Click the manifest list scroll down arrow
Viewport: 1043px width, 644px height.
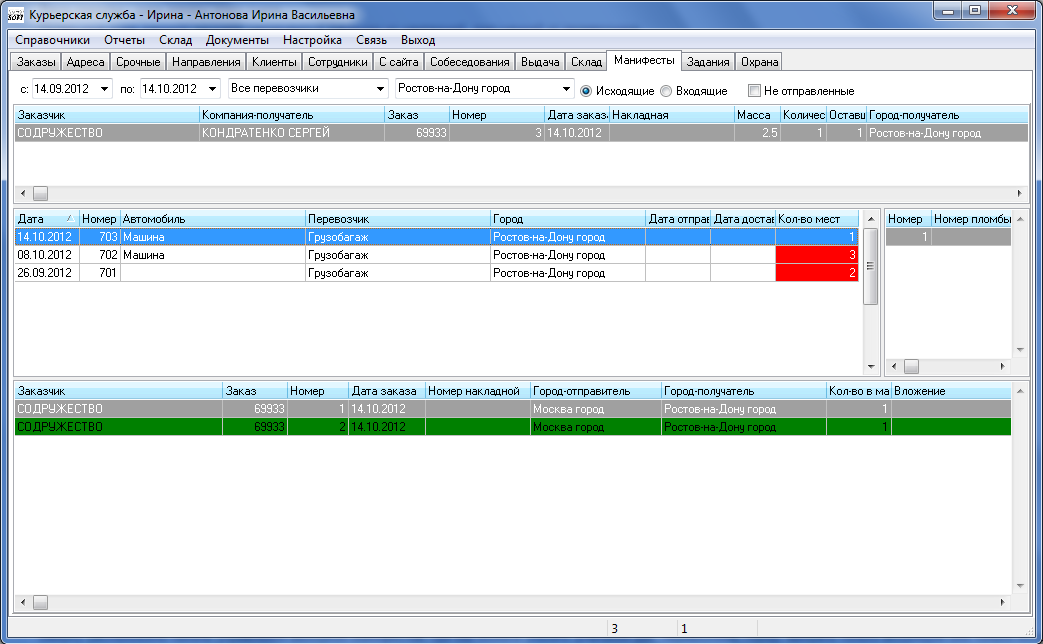871,367
